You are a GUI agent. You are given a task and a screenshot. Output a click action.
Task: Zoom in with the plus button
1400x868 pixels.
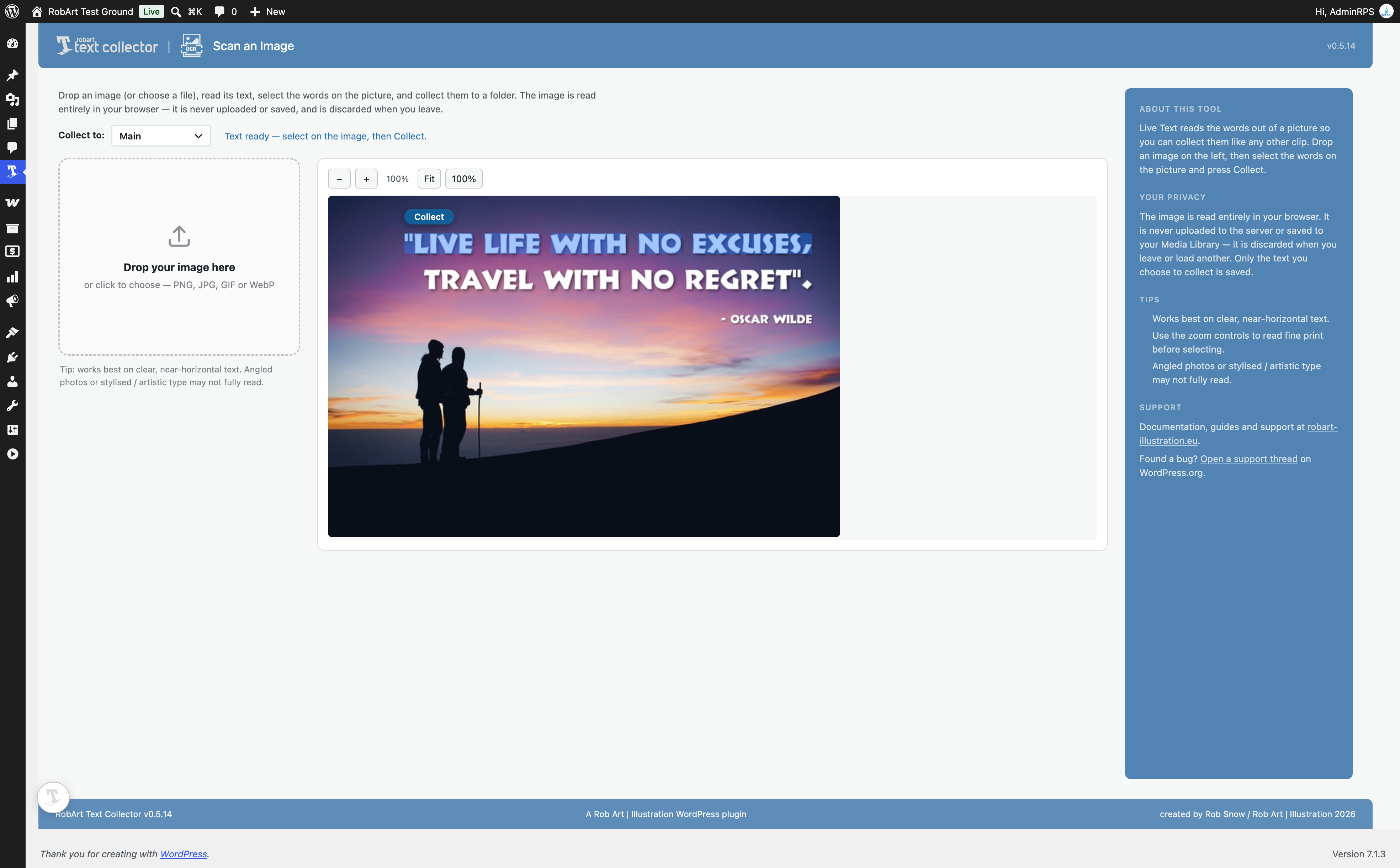pyautogui.click(x=366, y=179)
